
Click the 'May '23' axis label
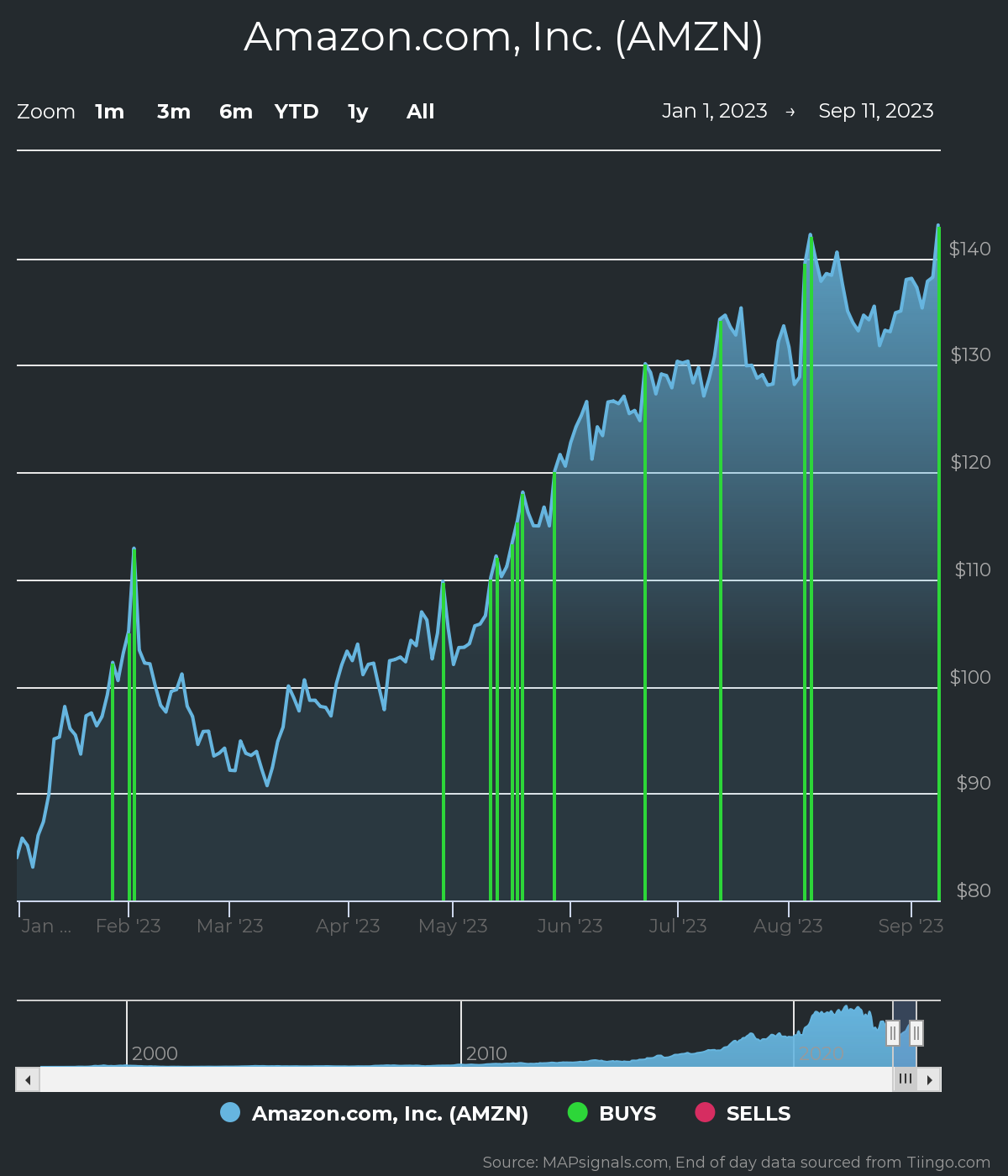[453, 926]
